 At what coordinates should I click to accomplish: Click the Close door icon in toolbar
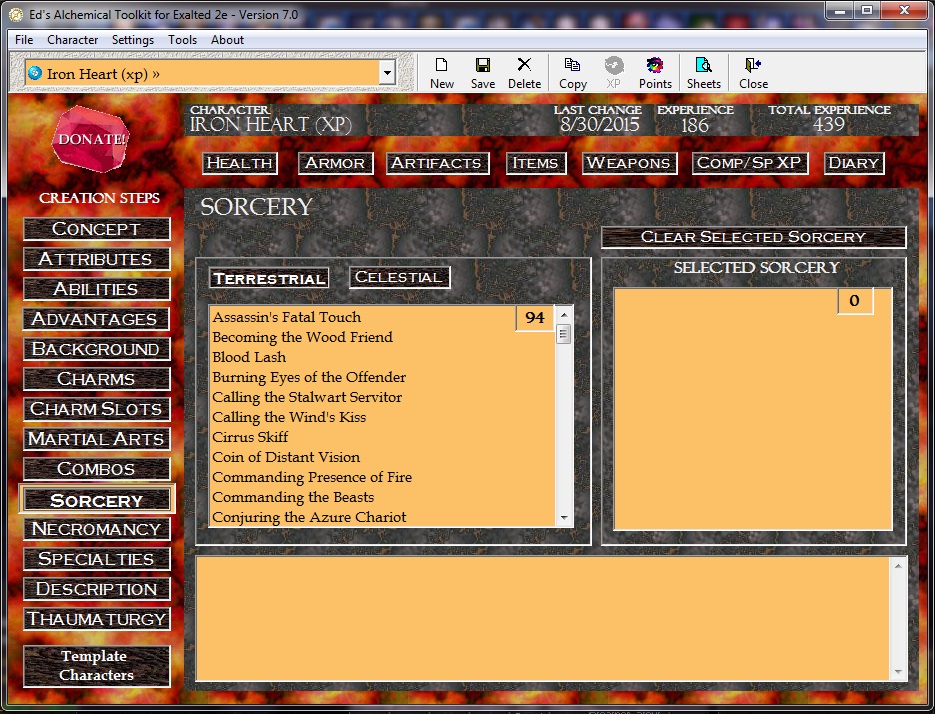[x=753, y=73]
